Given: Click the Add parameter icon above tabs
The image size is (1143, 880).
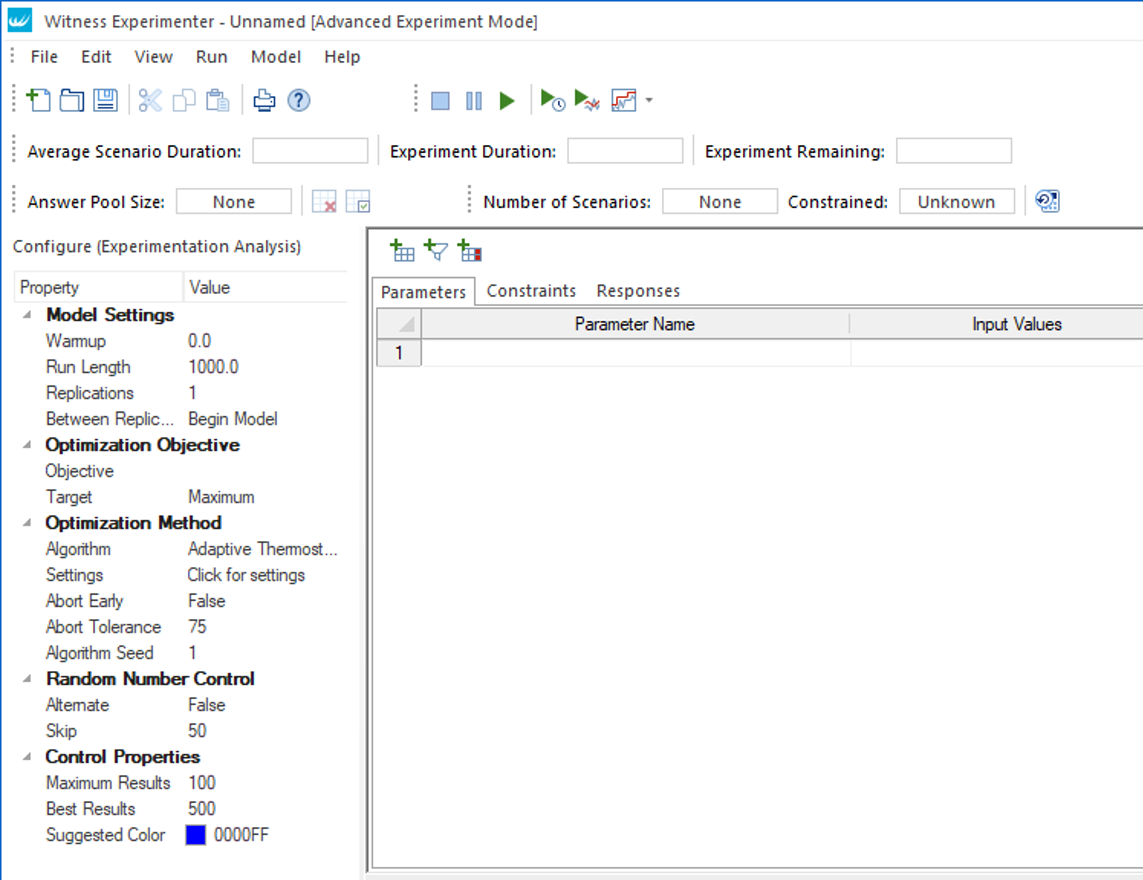Looking at the screenshot, I should [402, 250].
